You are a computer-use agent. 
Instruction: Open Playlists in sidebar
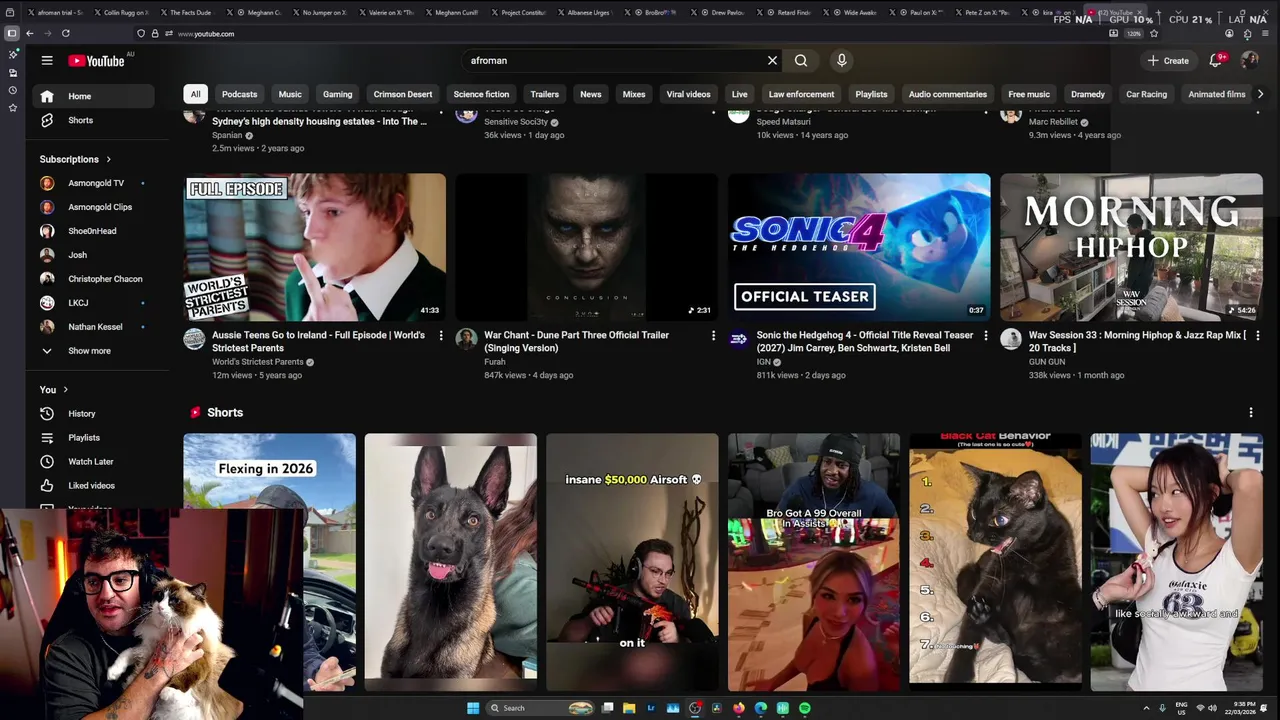click(x=92, y=438)
